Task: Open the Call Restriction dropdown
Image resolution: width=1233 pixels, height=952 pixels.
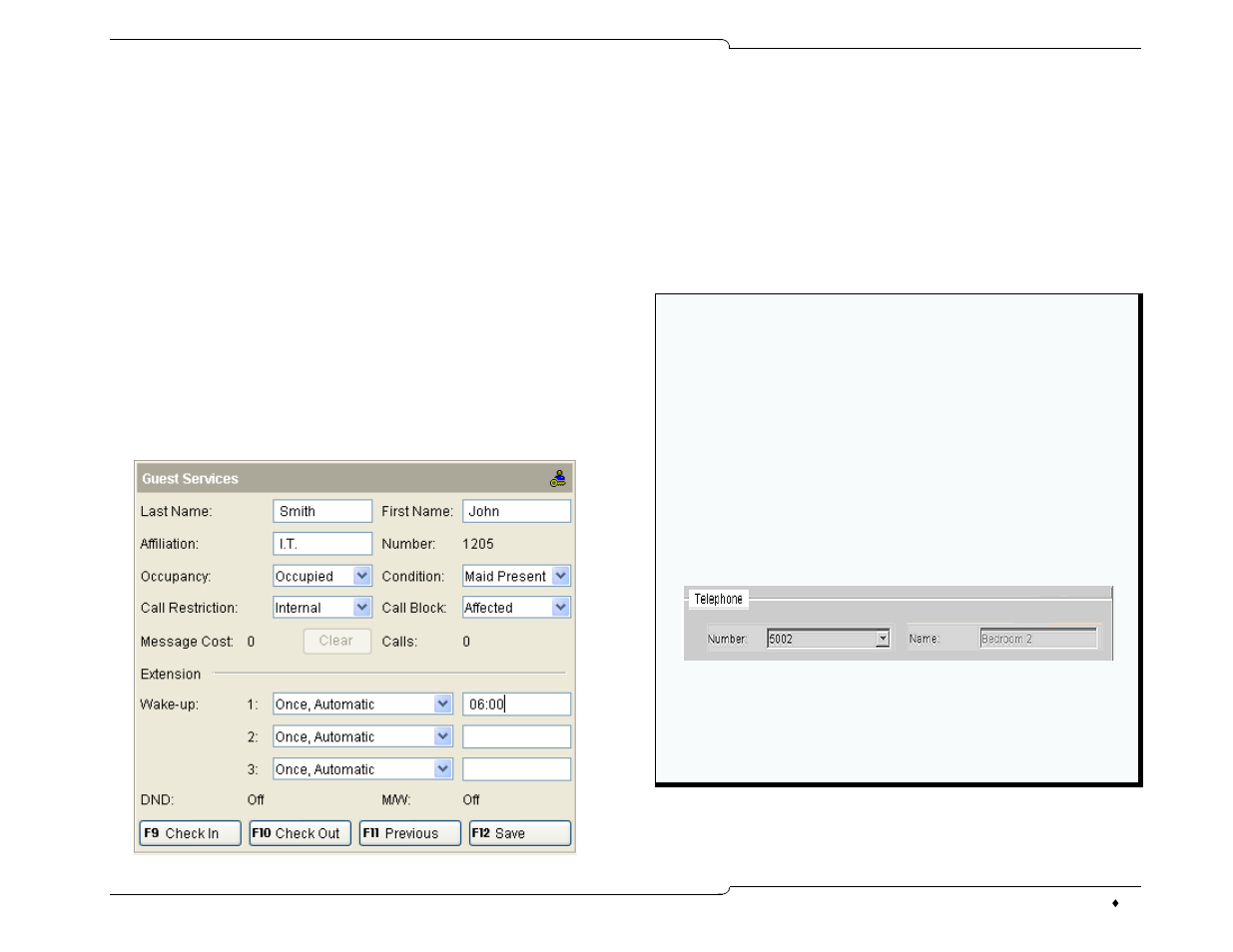Action: pos(322,607)
